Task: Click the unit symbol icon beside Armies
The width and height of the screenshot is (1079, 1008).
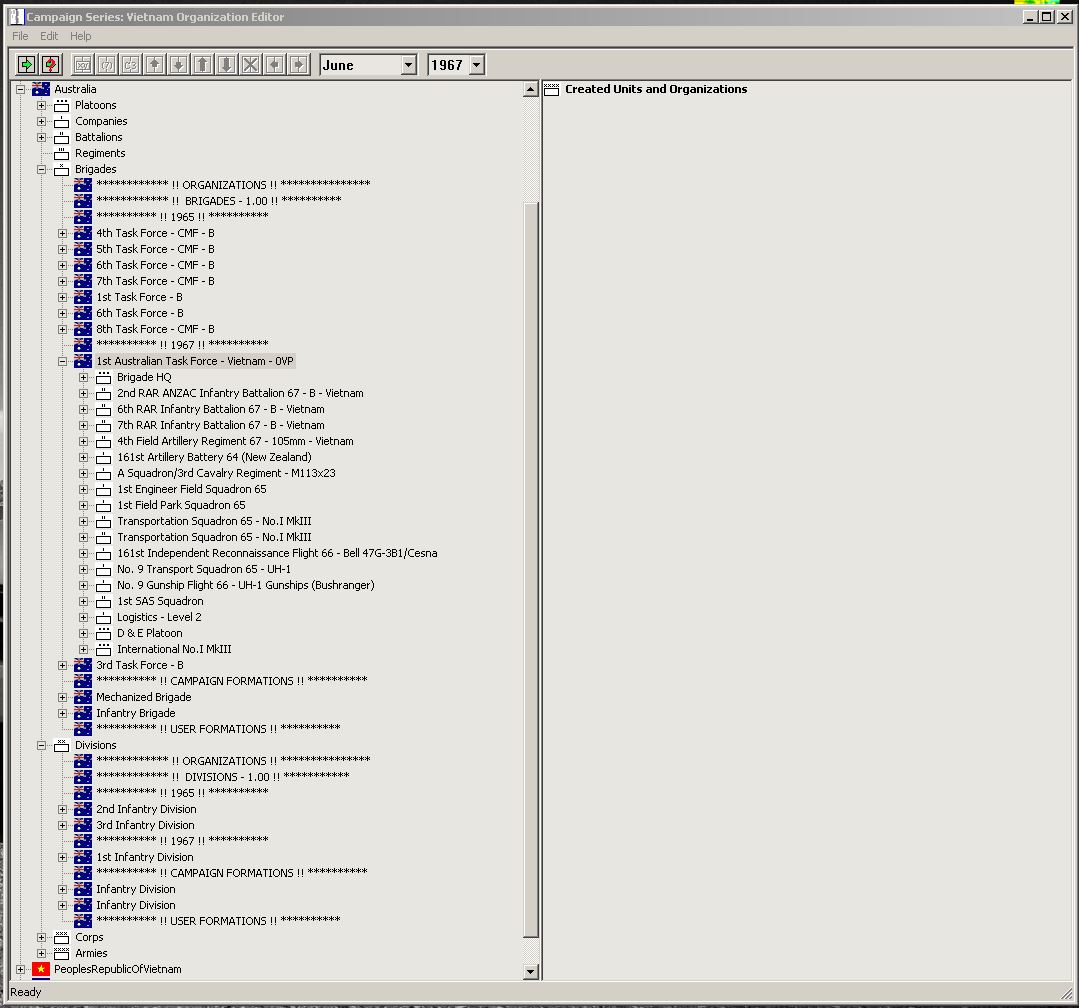Action: 61,953
